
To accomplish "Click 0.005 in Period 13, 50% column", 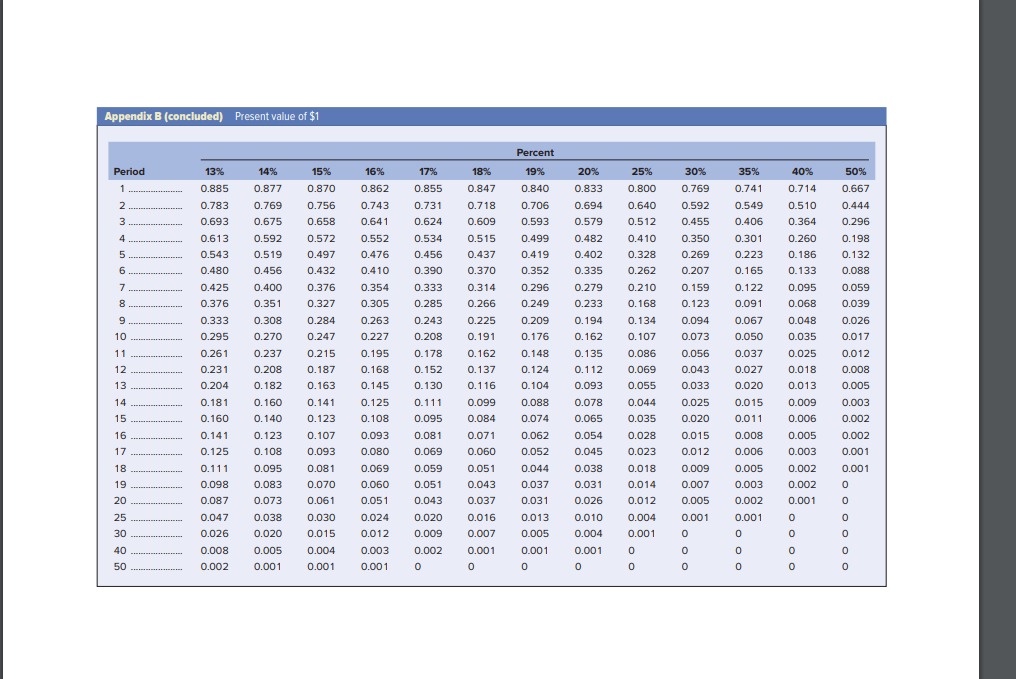I will (856, 386).
